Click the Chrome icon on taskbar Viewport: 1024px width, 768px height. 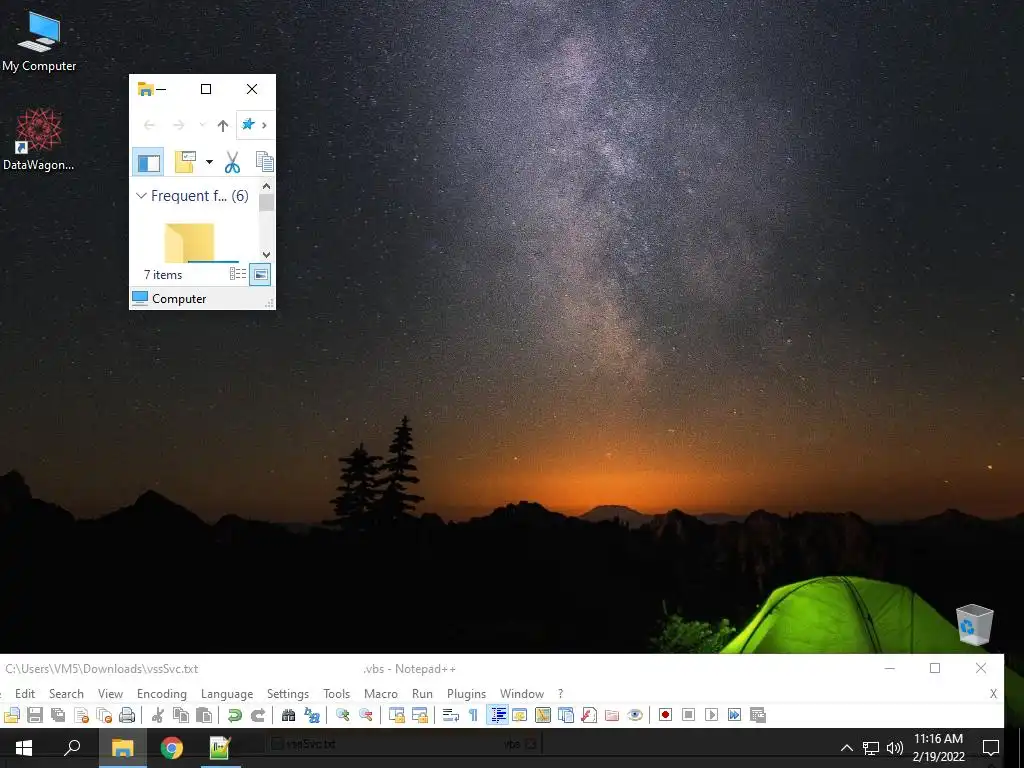click(x=172, y=748)
